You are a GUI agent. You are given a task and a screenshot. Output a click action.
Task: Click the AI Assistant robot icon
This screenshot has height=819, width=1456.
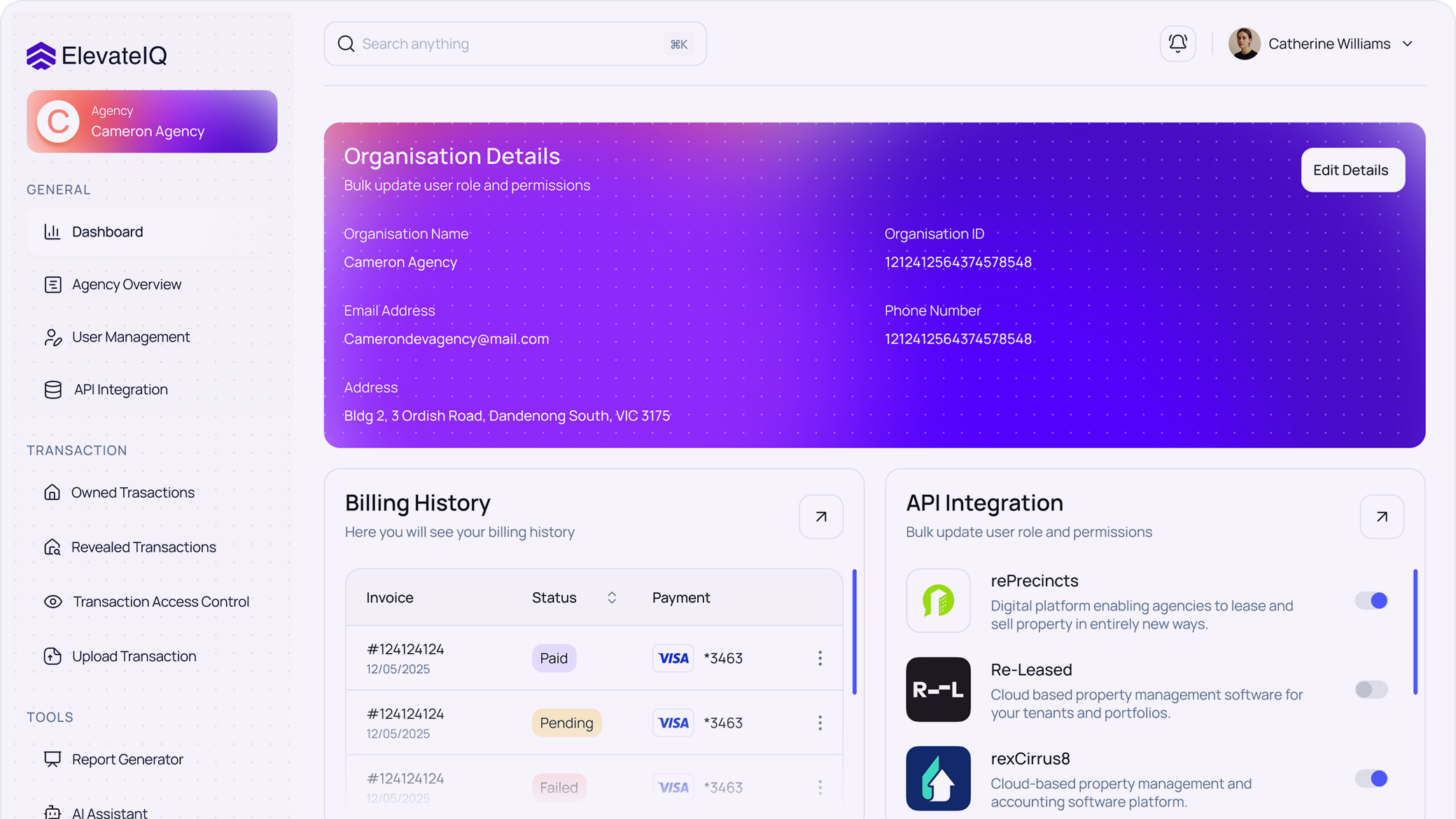click(x=52, y=813)
